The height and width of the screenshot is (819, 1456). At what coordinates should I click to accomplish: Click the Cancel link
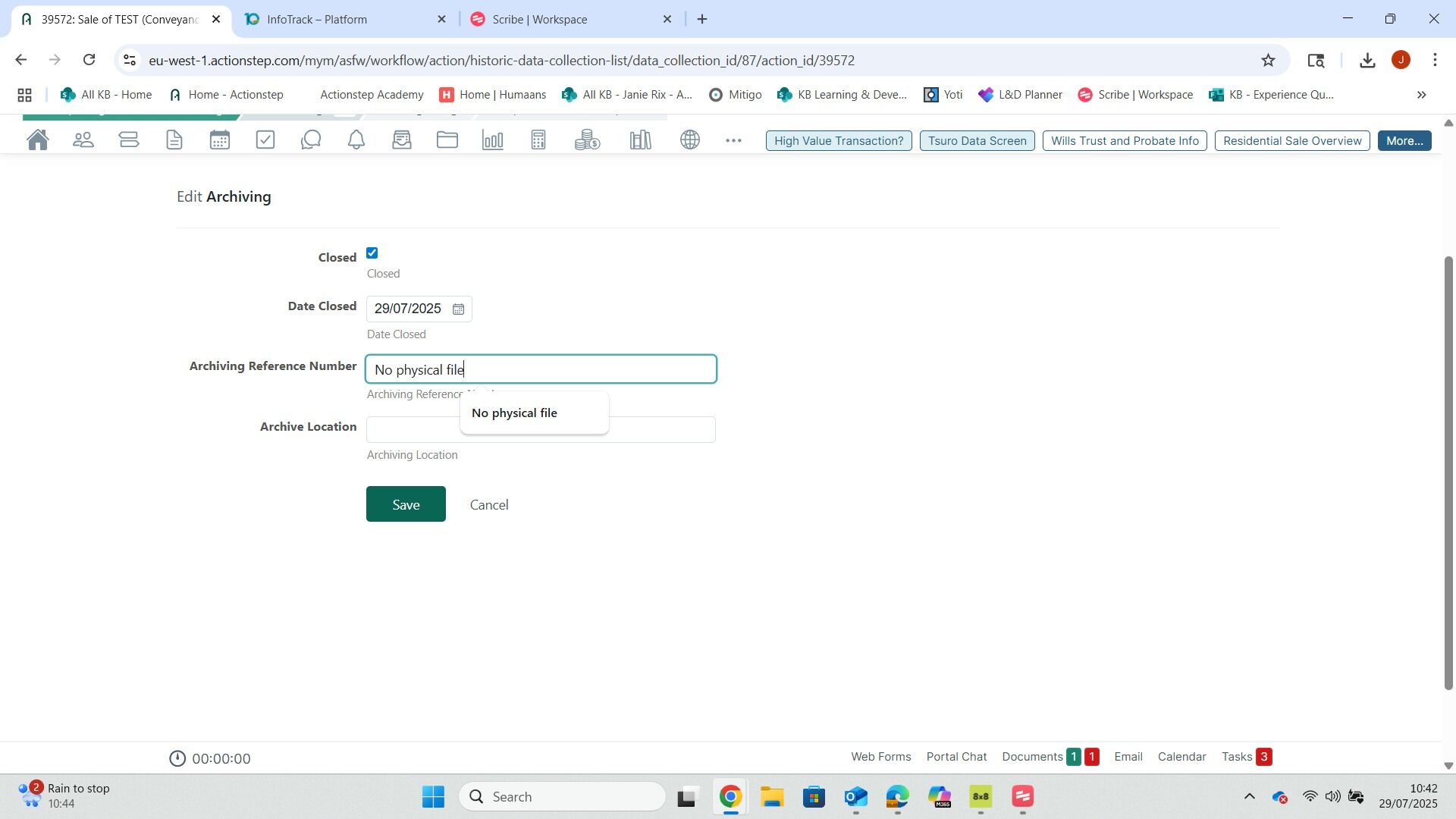coord(489,505)
